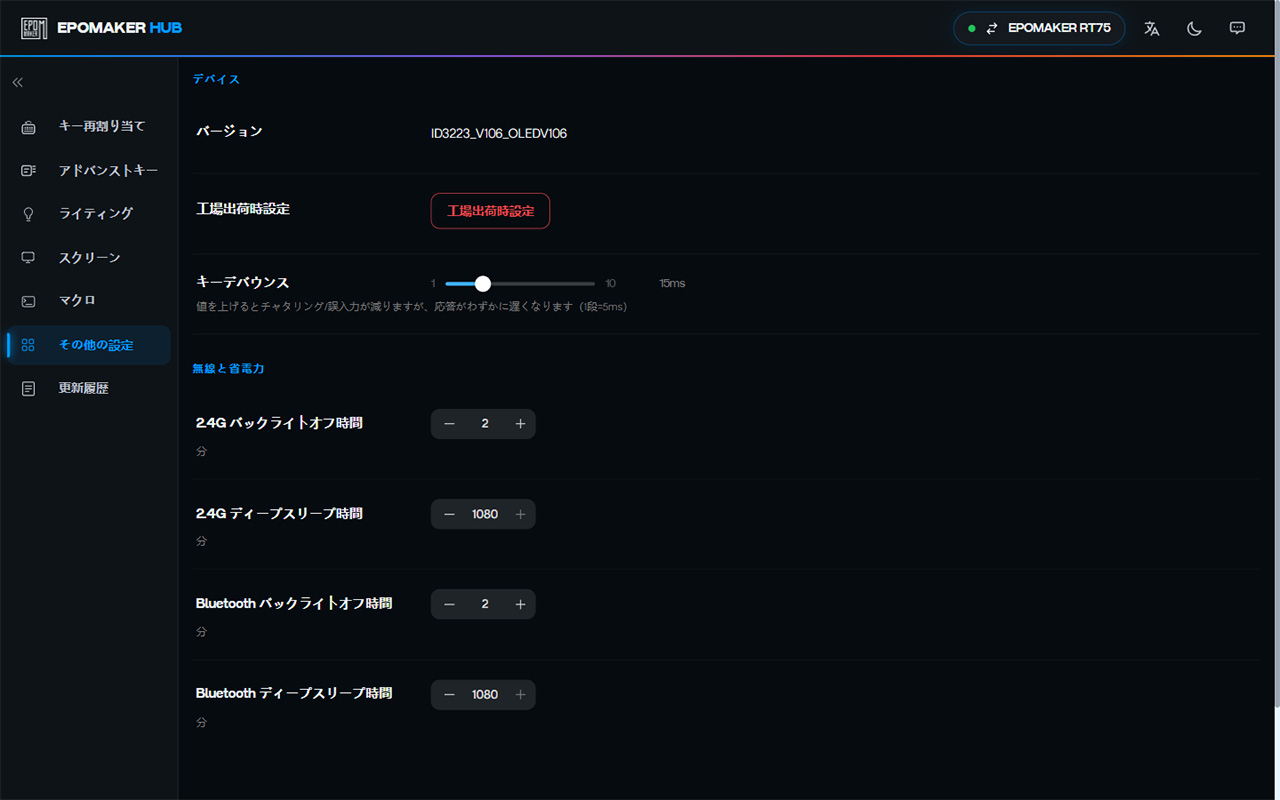Decrease 2.4G ディープスリープ時間 with minus
This screenshot has height=800, width=1280.
click(x=449, y=514)
